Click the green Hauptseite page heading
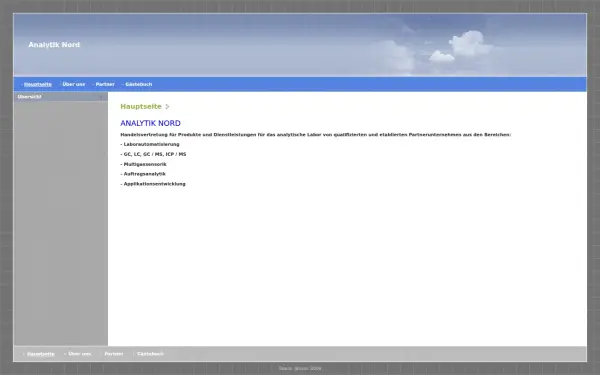 point(141,107)
